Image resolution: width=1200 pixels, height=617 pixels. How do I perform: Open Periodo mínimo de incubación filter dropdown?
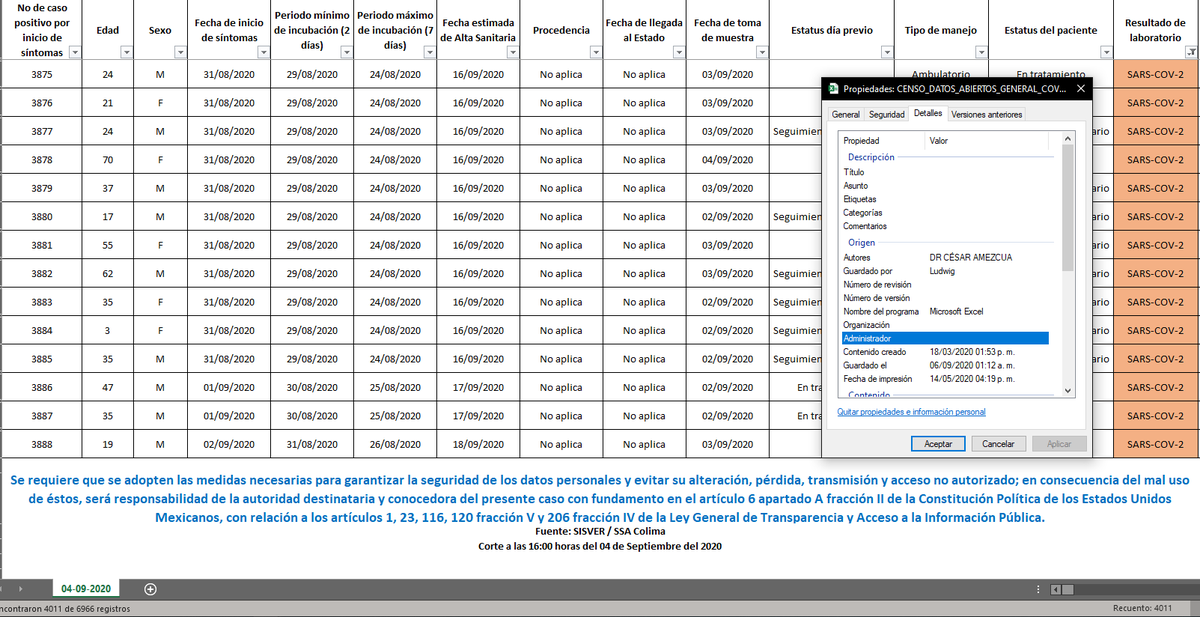point(346,53)
